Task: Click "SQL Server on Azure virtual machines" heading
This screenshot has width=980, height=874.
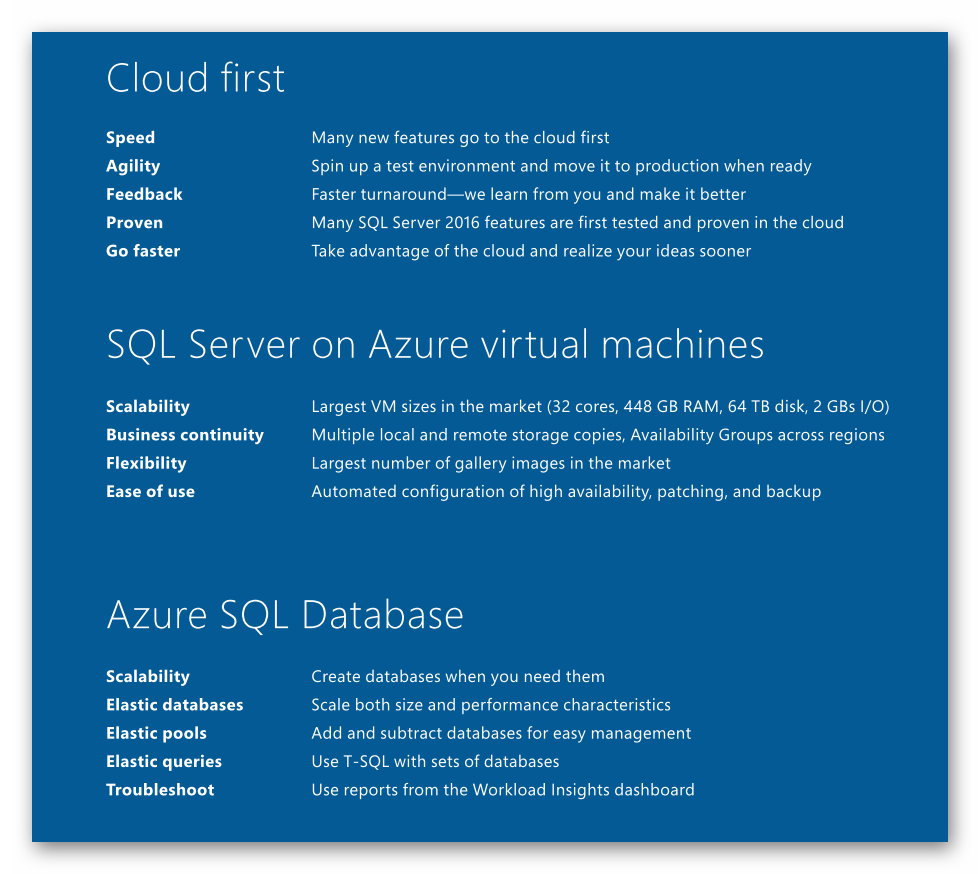Action: click(435, 345)
